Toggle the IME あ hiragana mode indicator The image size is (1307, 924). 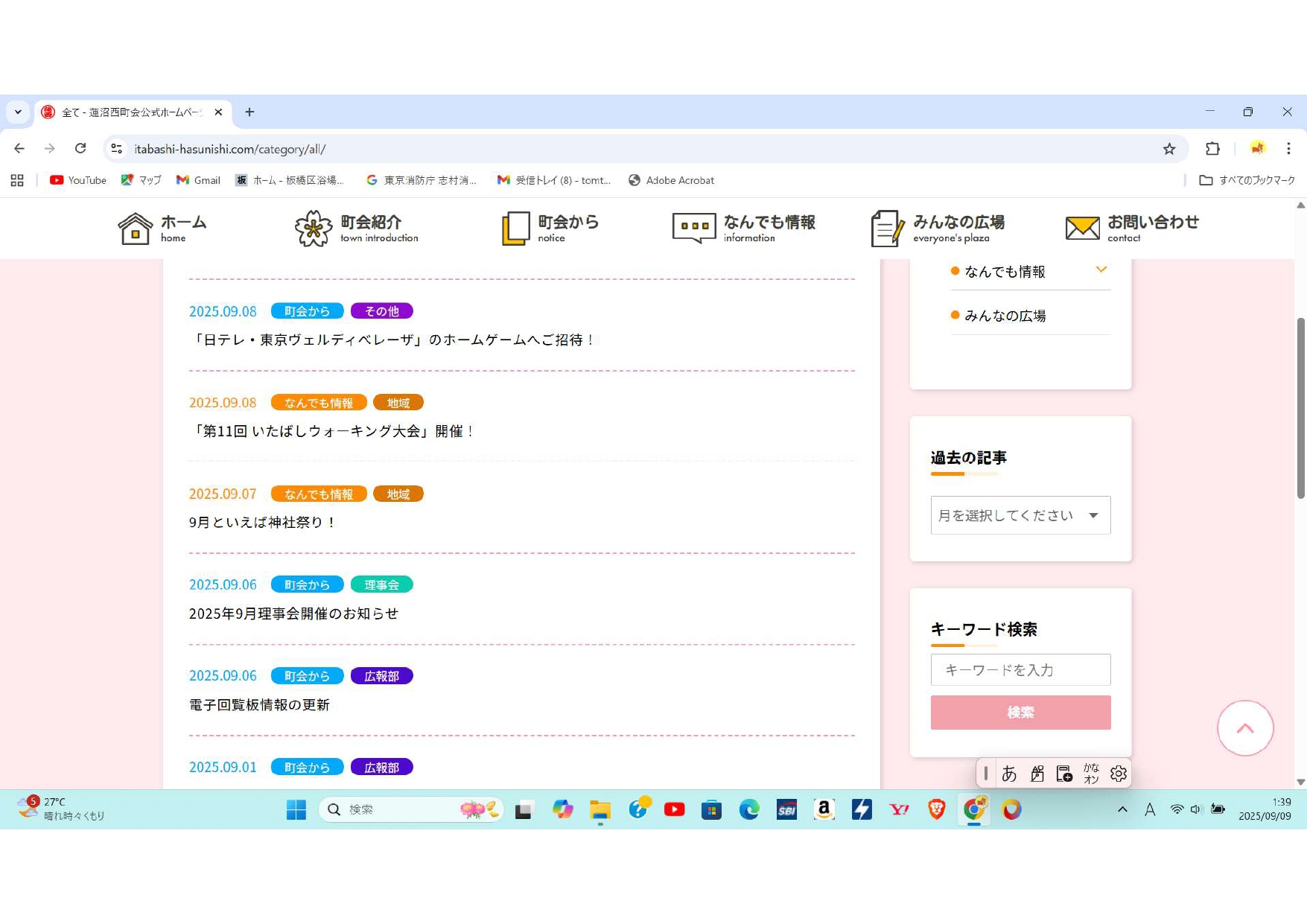(x=1009, y=774)
